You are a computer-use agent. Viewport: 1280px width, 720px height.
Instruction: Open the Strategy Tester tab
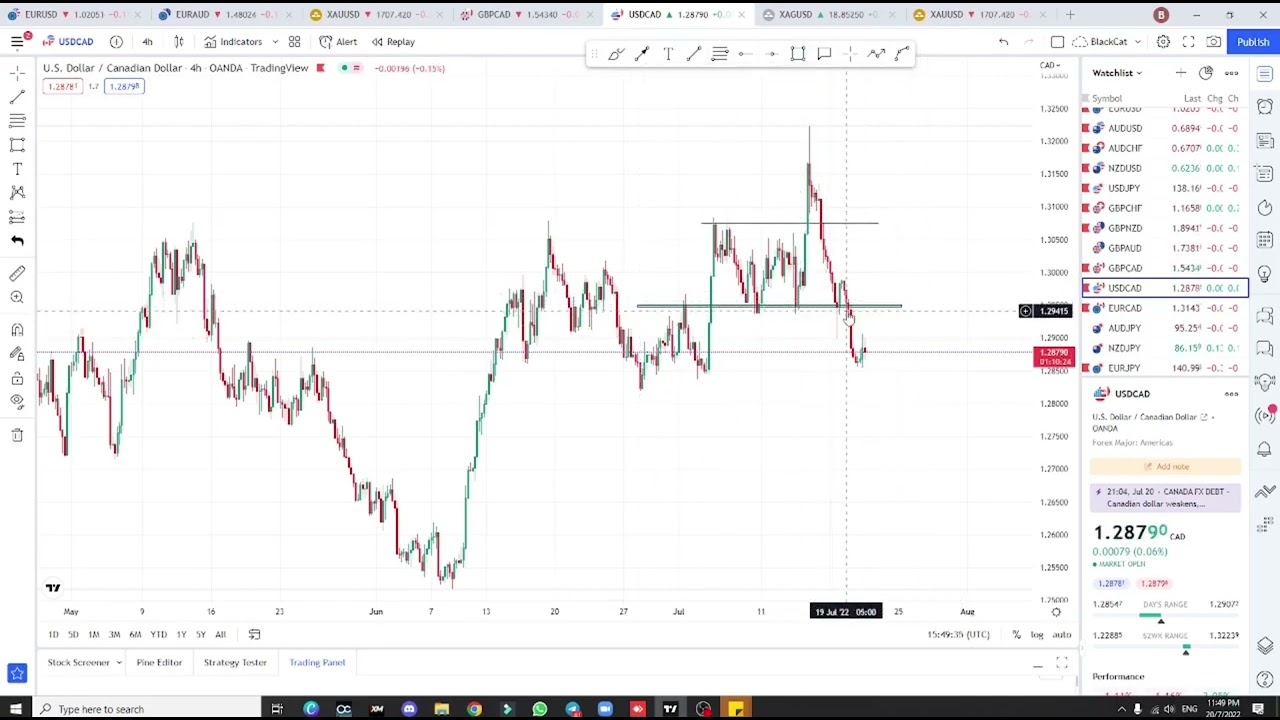click(x=235, y=662)
